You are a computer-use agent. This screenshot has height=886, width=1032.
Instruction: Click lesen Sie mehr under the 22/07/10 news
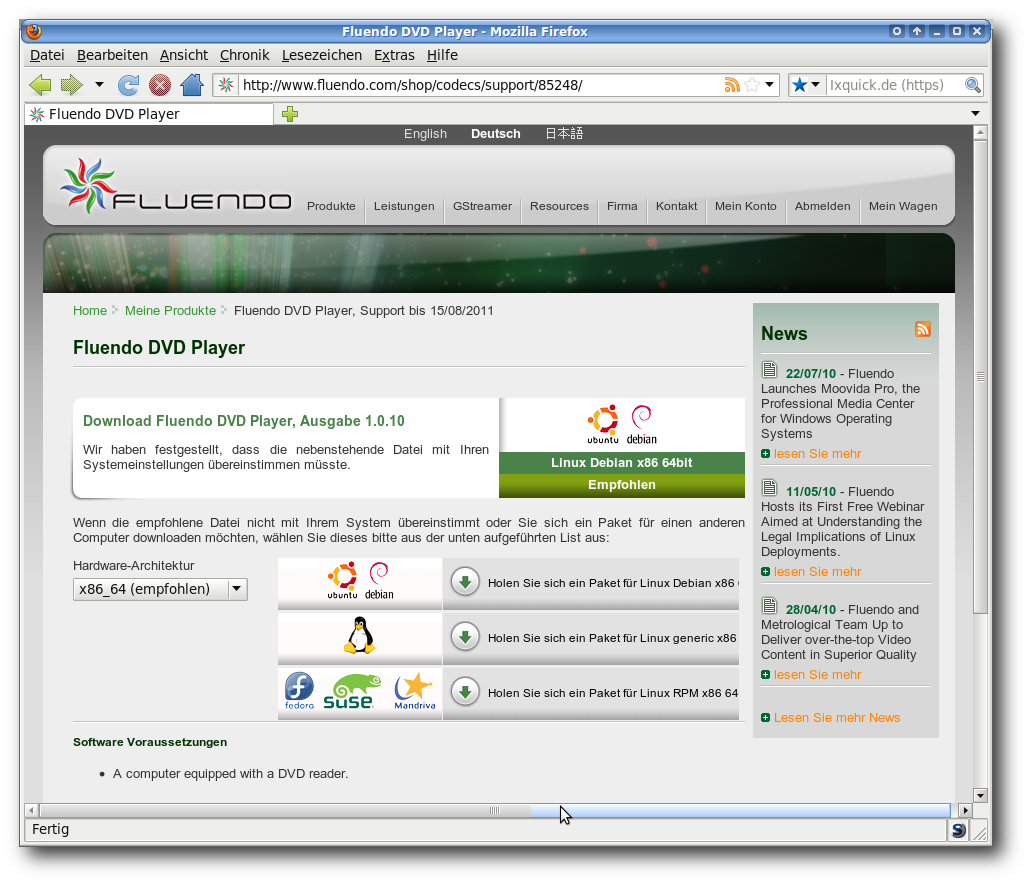[817, 454]
